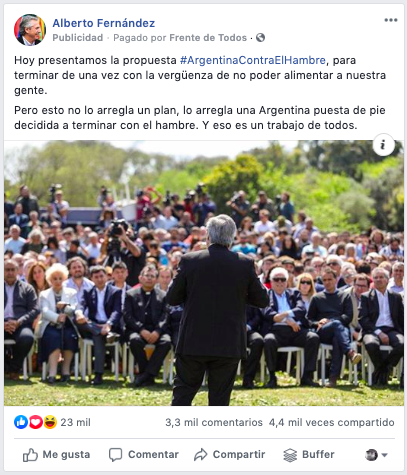Open the three-dot post options menu
This screenshot has width=407, height=475.
coord(391,20)
